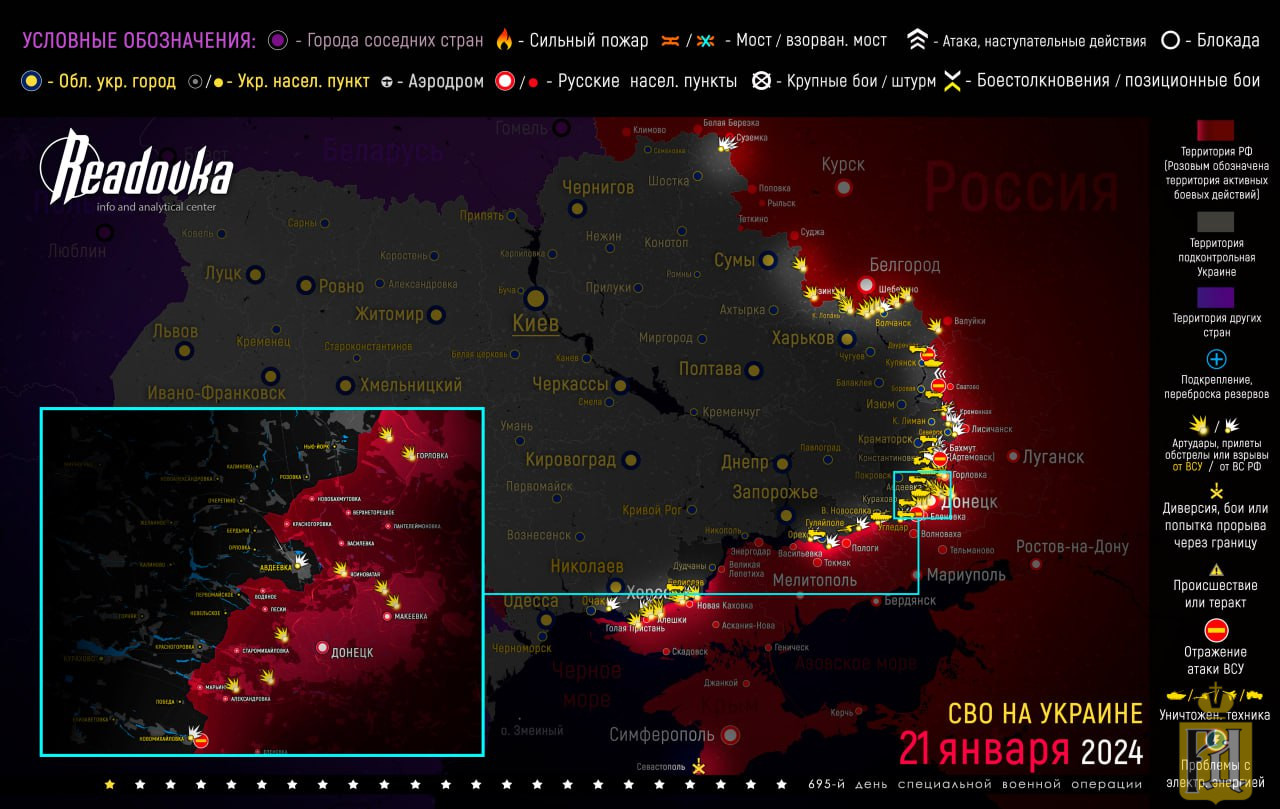This screenshot has height=809, width=1280.
Task: Click the purple neighboring-country city legend icon
Action: [x=278, y=41]
